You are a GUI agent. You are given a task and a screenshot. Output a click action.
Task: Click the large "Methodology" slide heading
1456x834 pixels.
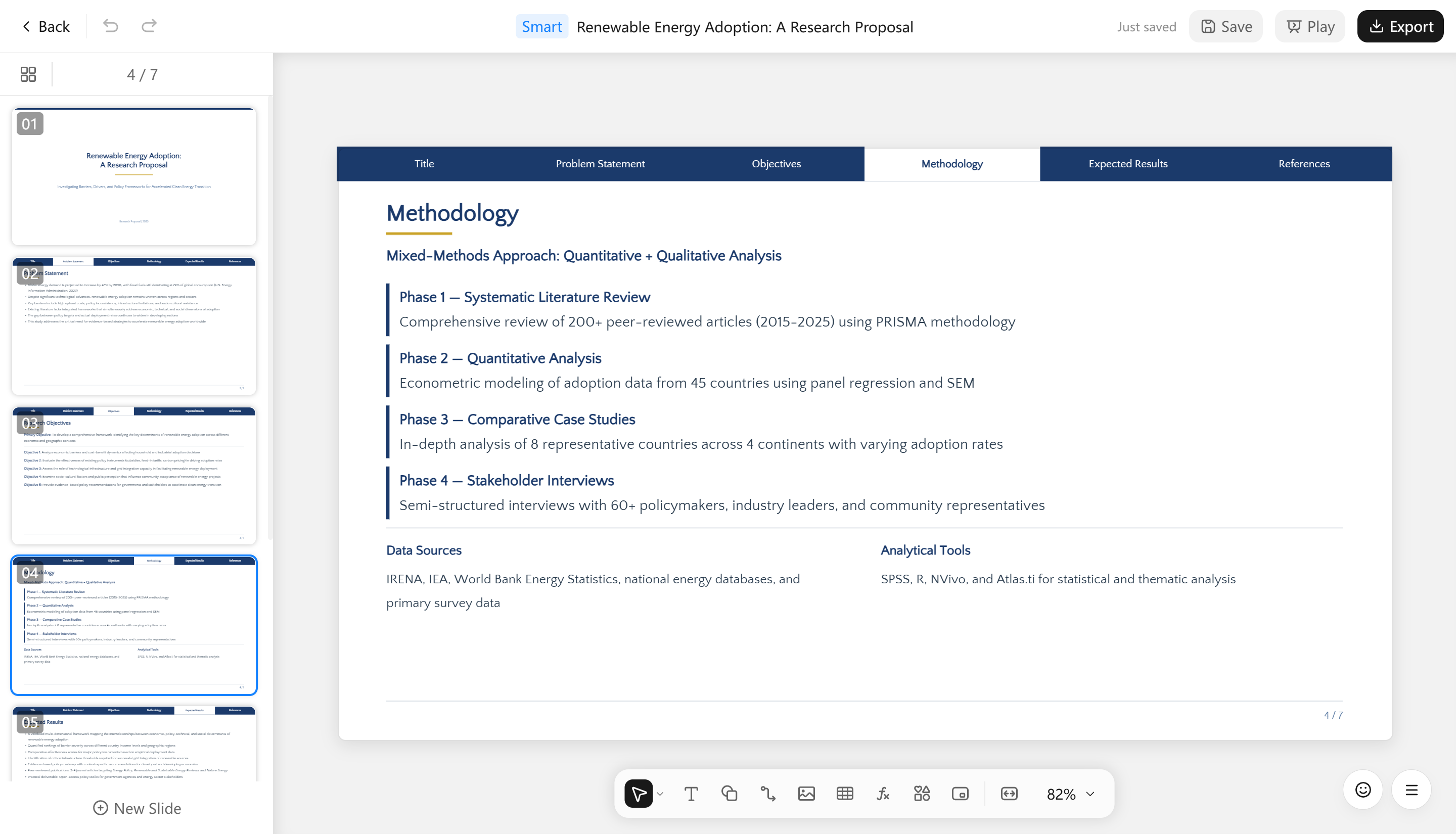tap(452, 213)
